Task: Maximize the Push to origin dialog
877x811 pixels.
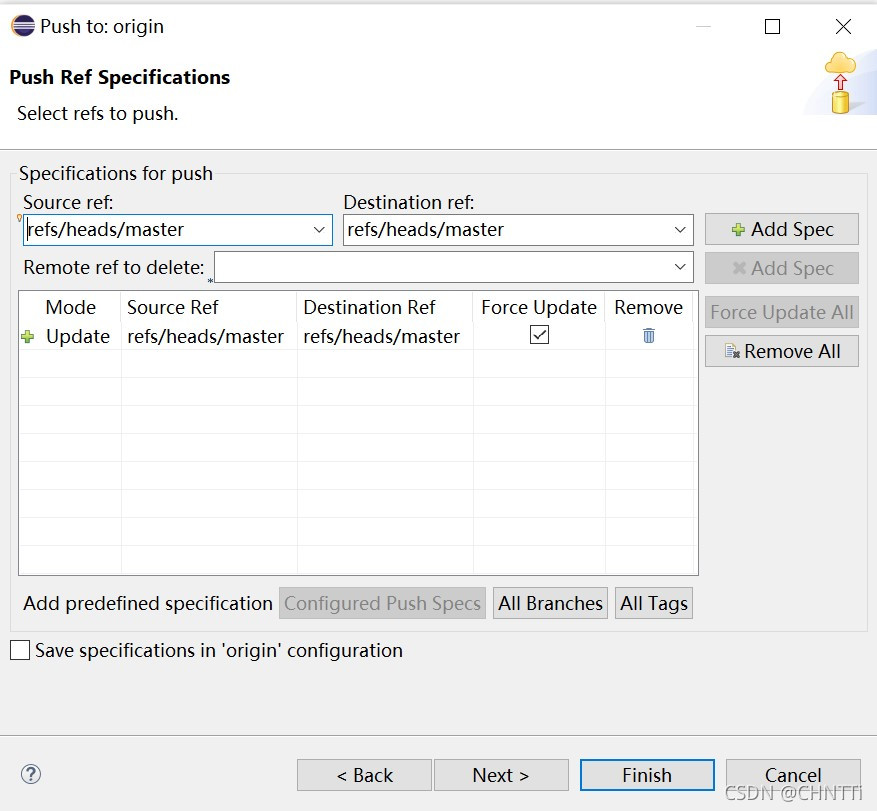Action: point(772,27)
